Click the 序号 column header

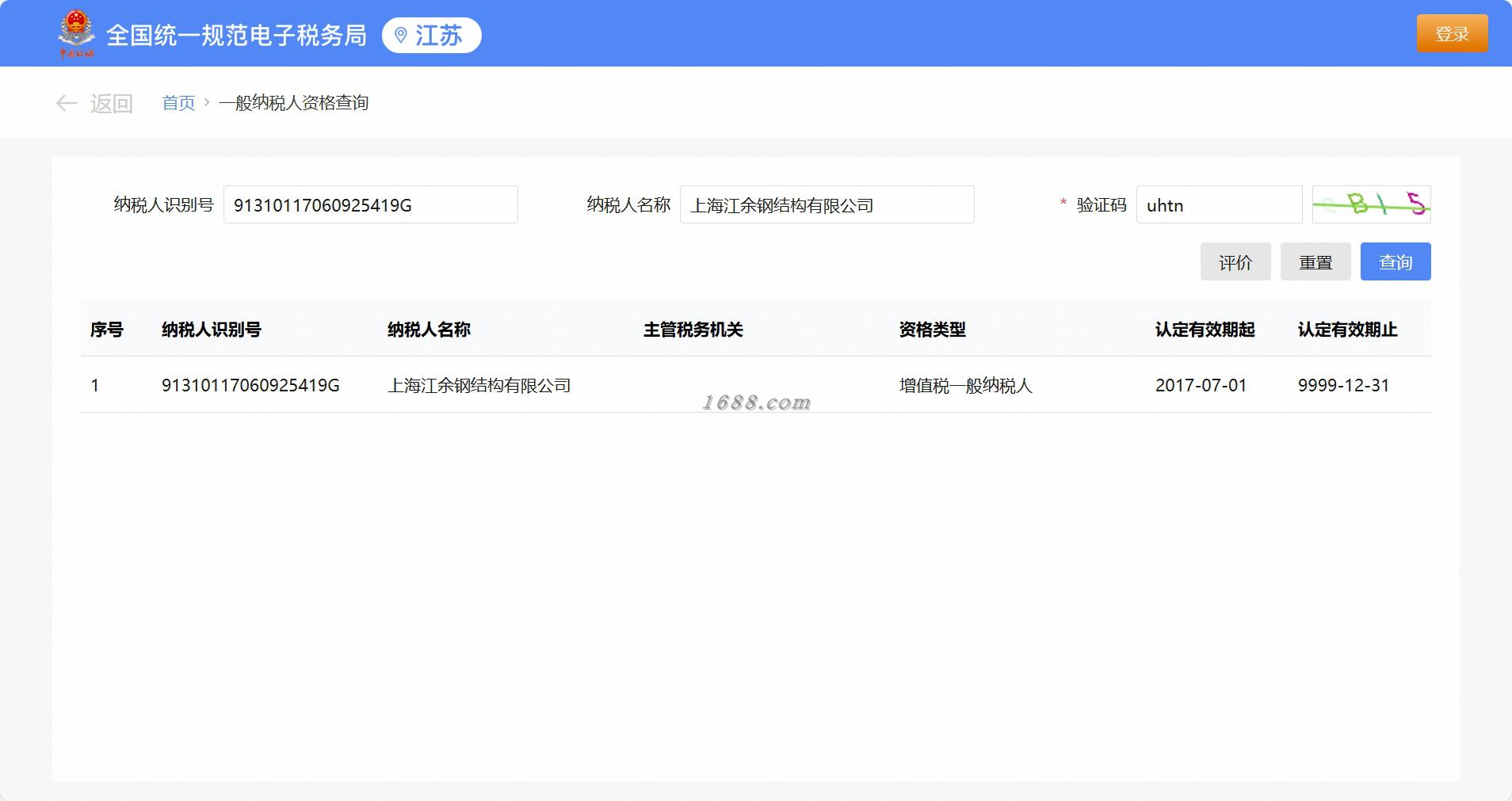point(107,330)
